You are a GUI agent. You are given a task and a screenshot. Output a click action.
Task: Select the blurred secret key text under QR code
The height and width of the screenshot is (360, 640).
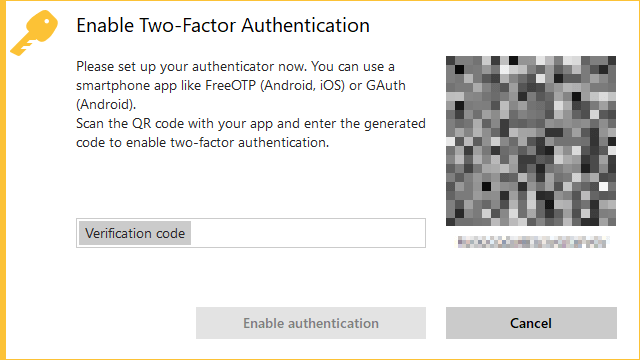tap(531, 242)
